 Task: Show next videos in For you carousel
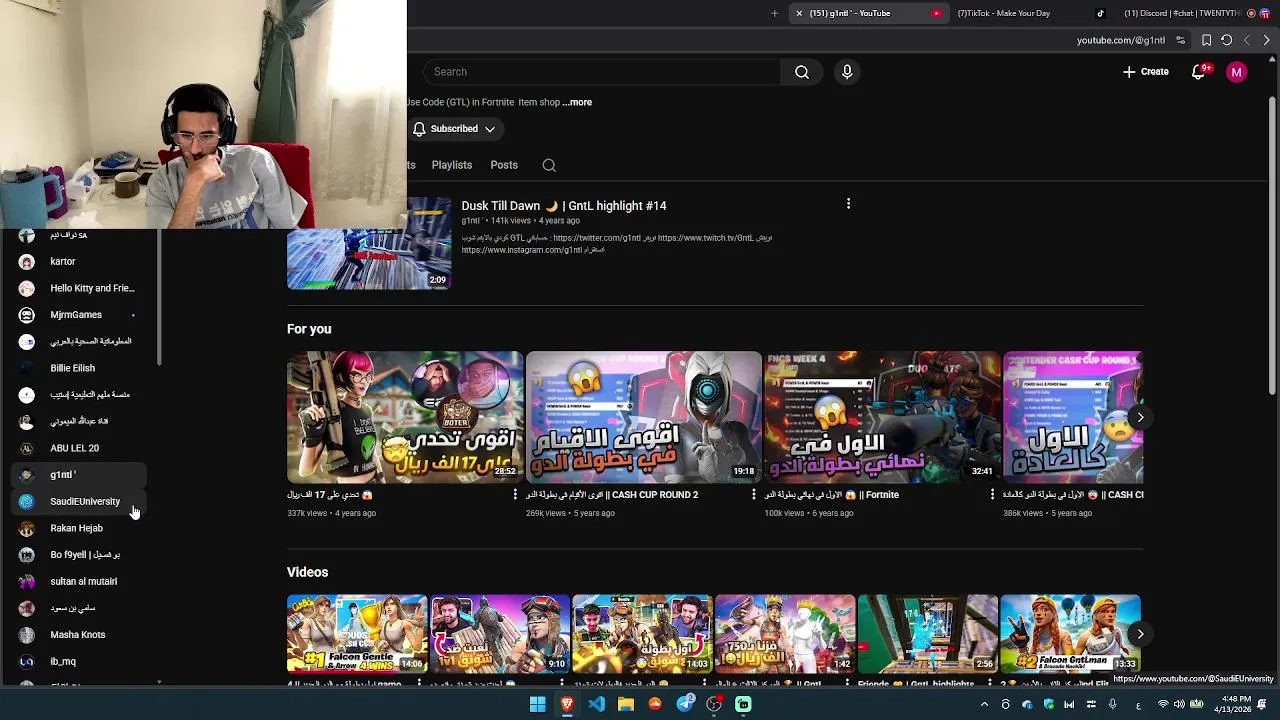pos(1140,417)
